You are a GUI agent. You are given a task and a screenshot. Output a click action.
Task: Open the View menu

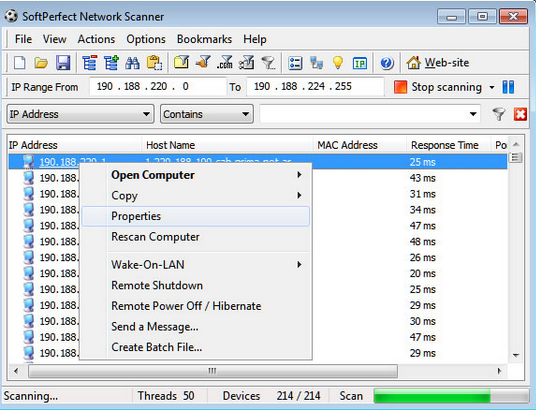coord(54,39)
